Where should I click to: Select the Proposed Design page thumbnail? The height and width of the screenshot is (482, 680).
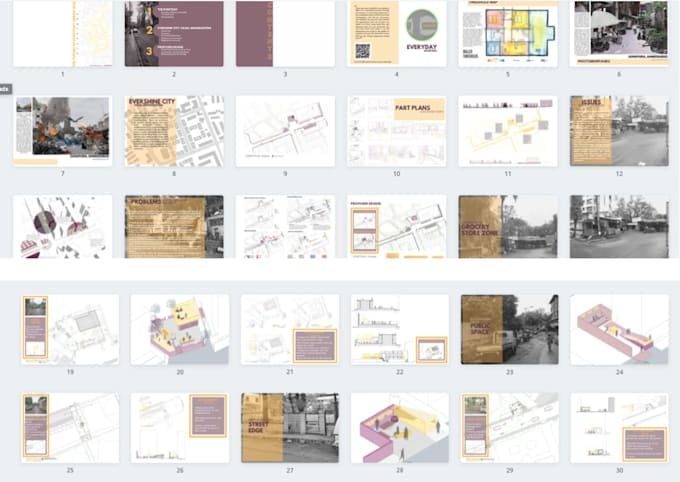coord(396,226)
